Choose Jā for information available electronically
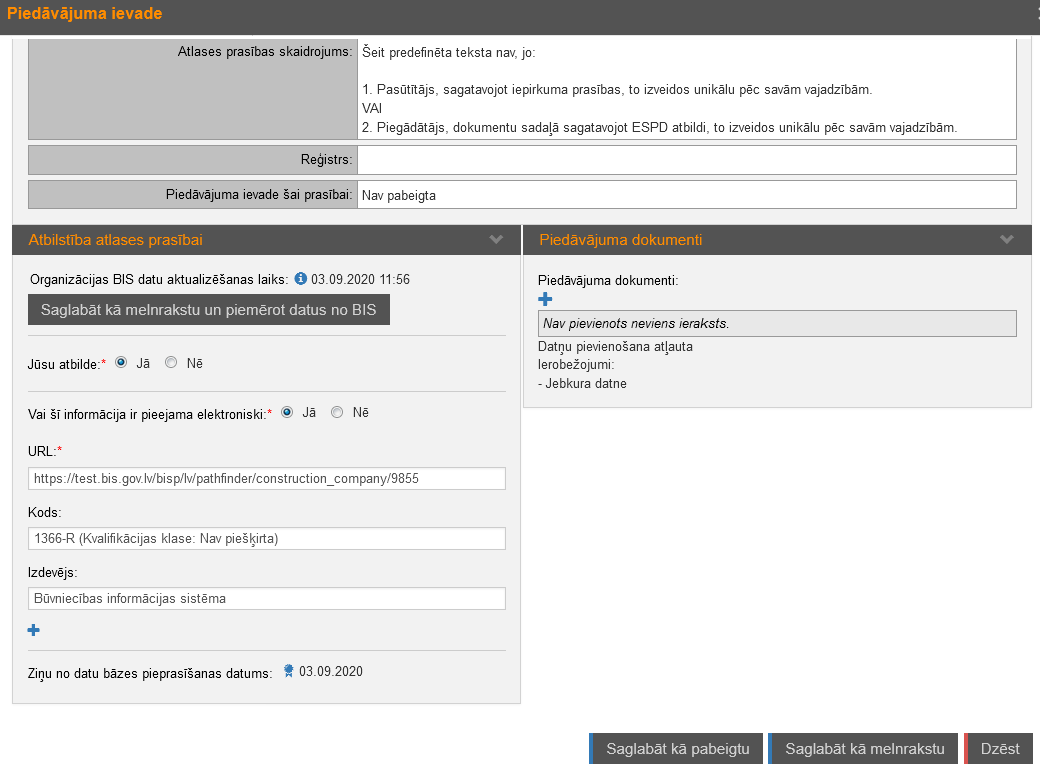The height and width of the screenshot is (773, 1040). click(288, 412)
